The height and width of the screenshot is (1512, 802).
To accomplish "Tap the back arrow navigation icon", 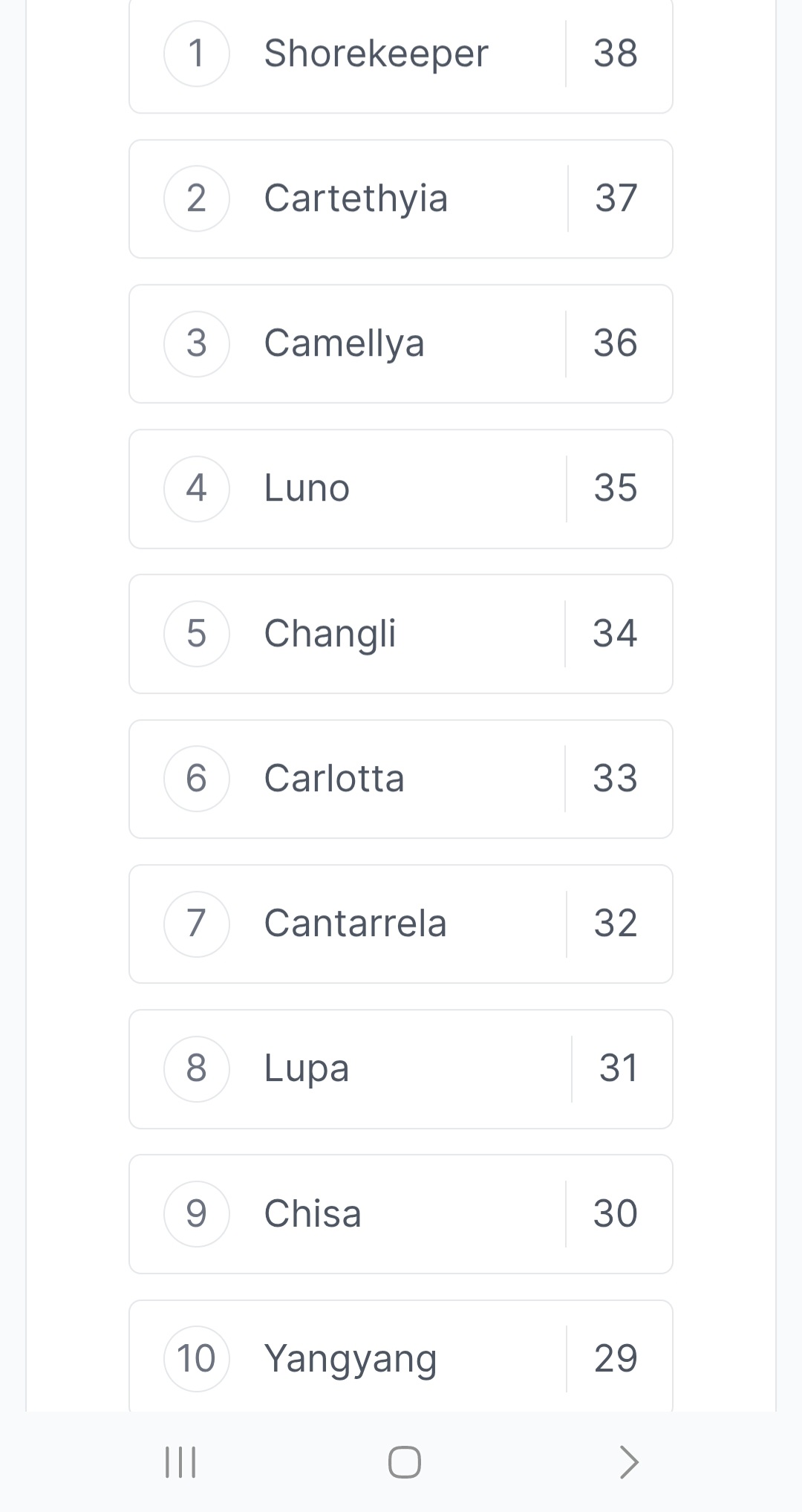I will [629, 1461].
